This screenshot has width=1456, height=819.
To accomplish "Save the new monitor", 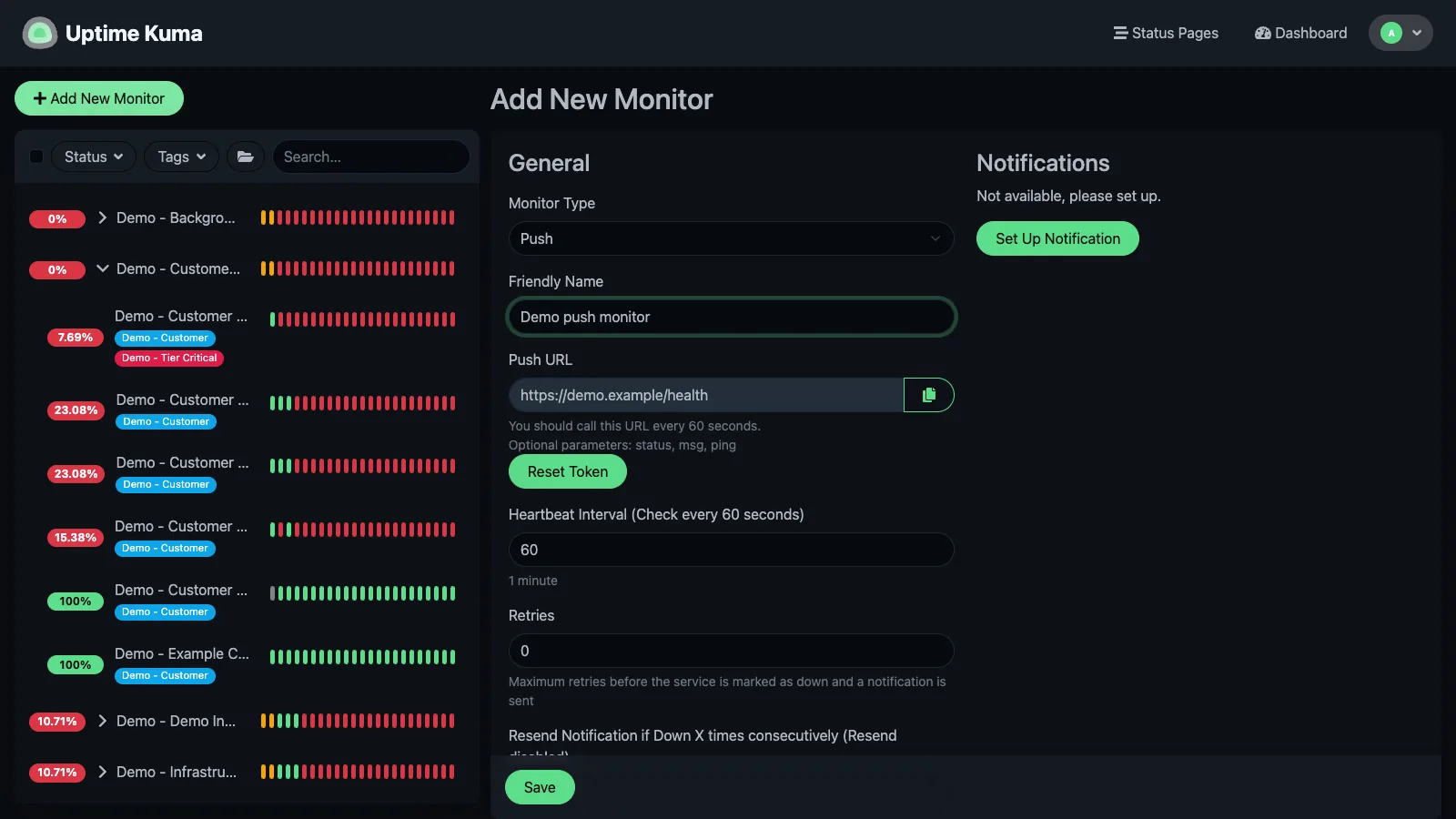I will click(x=540, y=787).
